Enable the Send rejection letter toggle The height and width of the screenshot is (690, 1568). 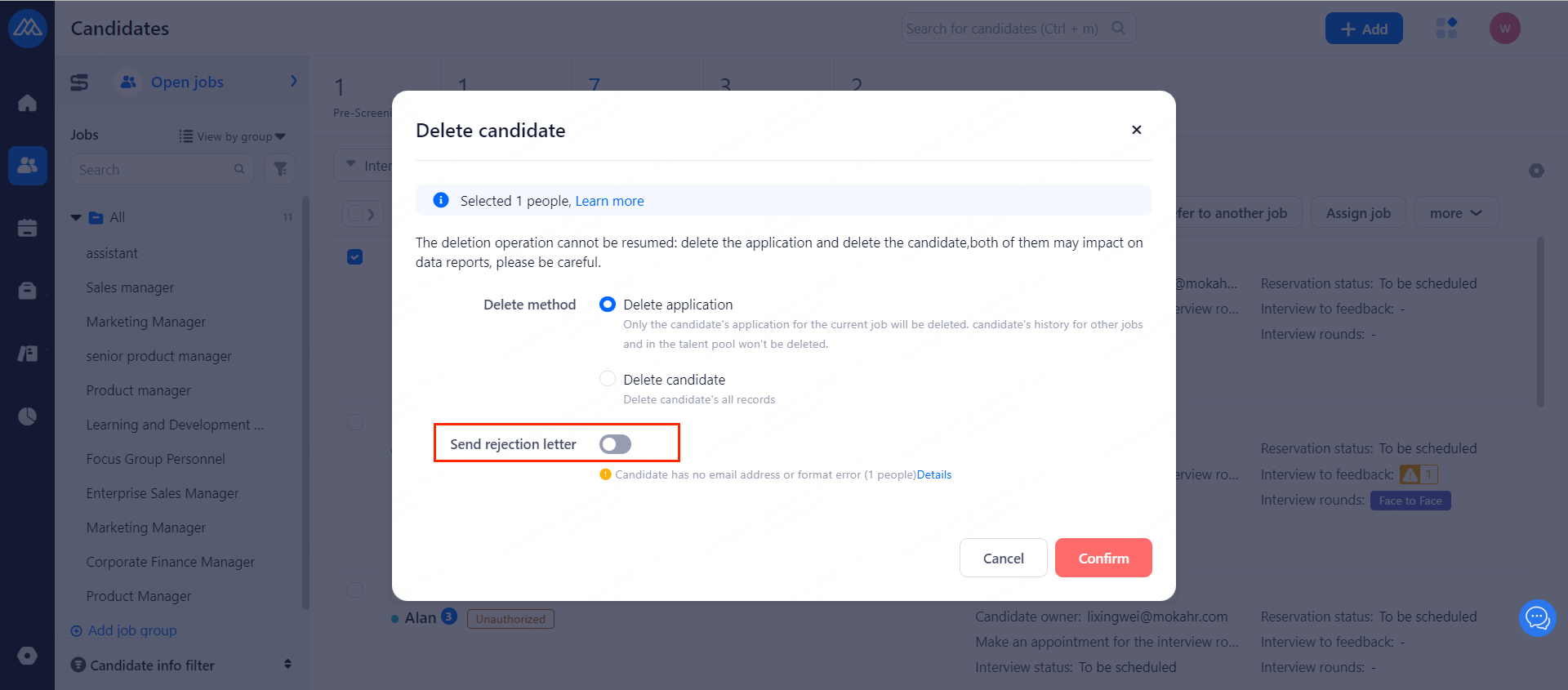pos(615,444)
